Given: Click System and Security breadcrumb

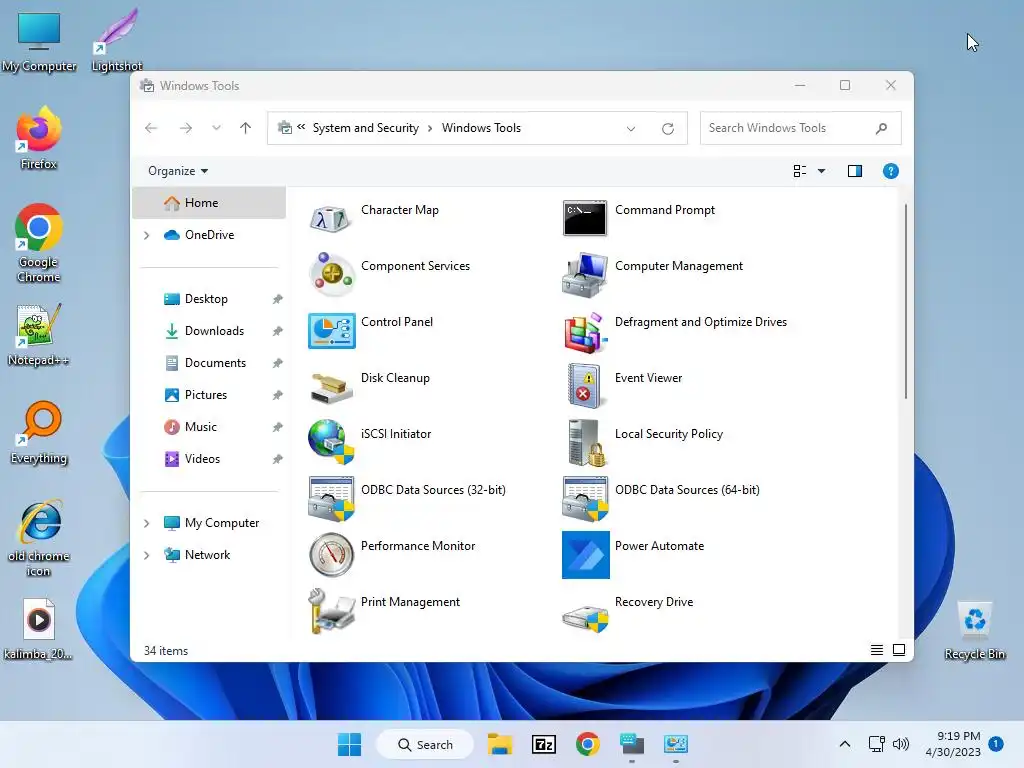Looking at the screenshot, I should (x=366, y=128).
